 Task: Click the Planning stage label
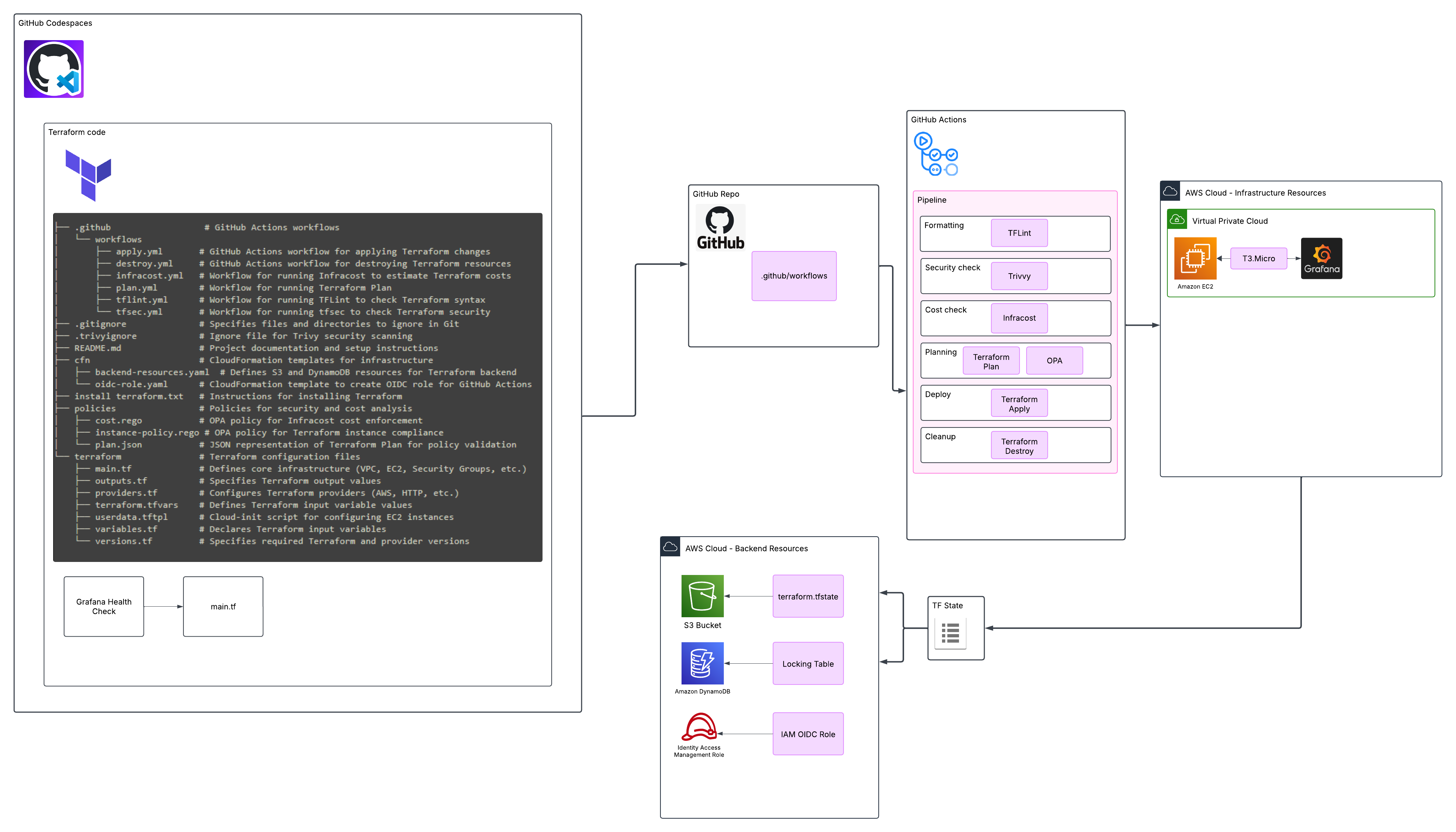coord(940,352)
